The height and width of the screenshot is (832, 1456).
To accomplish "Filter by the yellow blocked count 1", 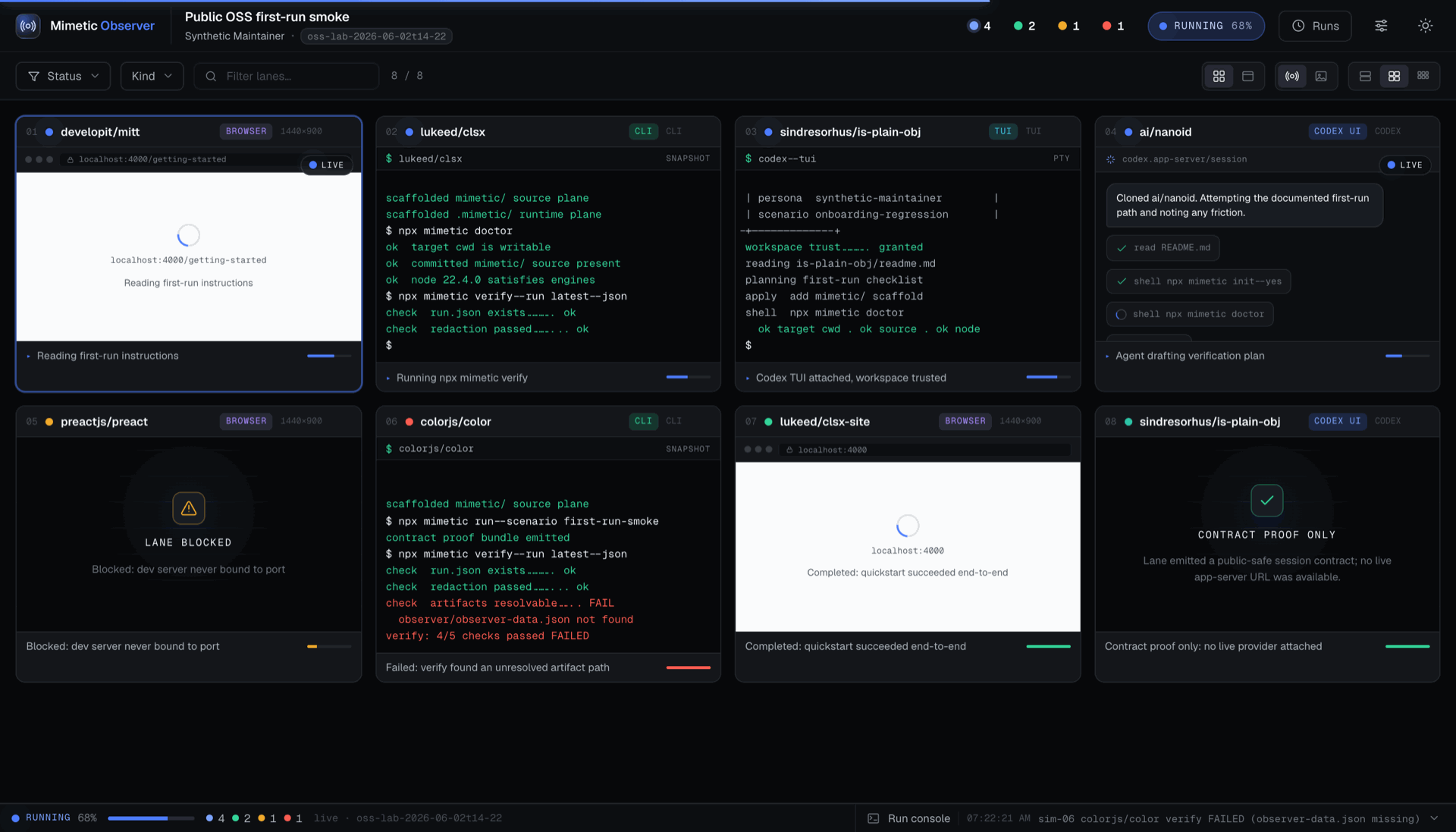I will tap(1068, 26).
